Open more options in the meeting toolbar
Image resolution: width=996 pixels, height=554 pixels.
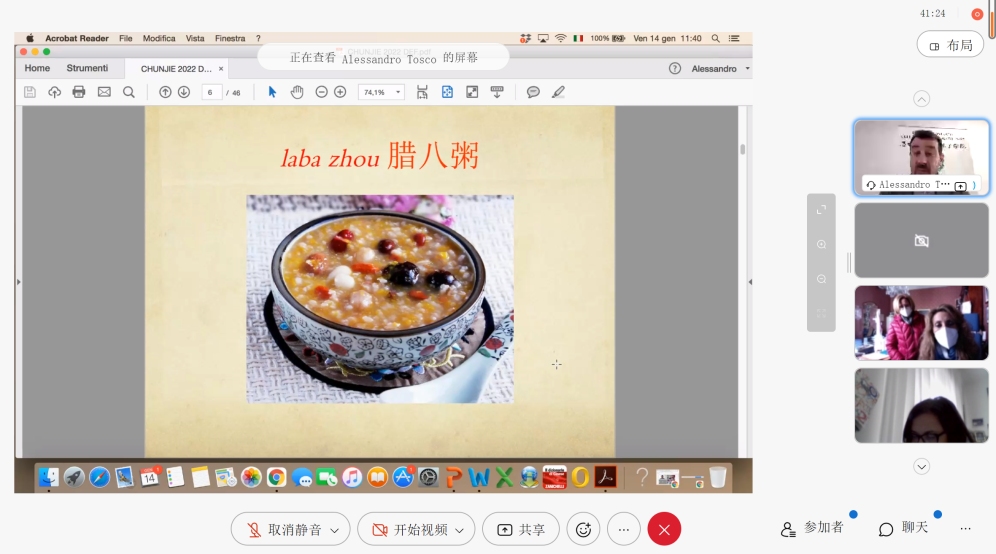[x=624, y=529]
